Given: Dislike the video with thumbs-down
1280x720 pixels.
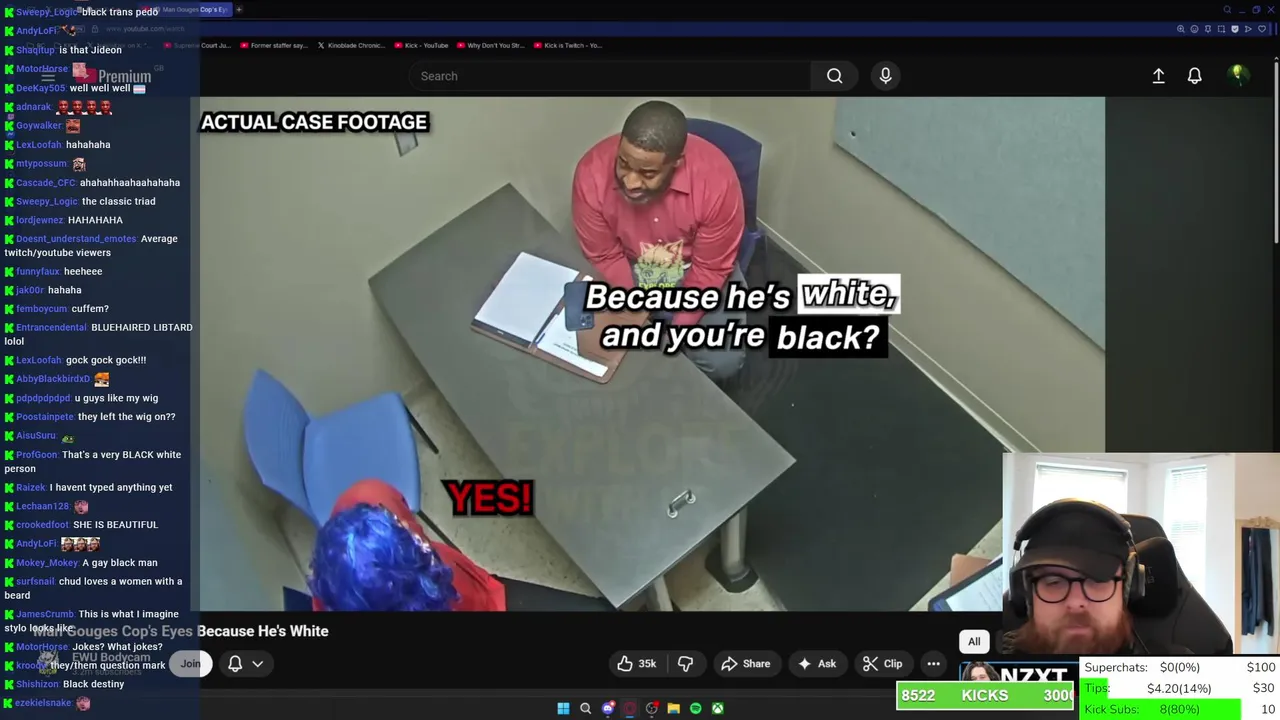Looking at the screenshot, I should click(x=686, y=664).
